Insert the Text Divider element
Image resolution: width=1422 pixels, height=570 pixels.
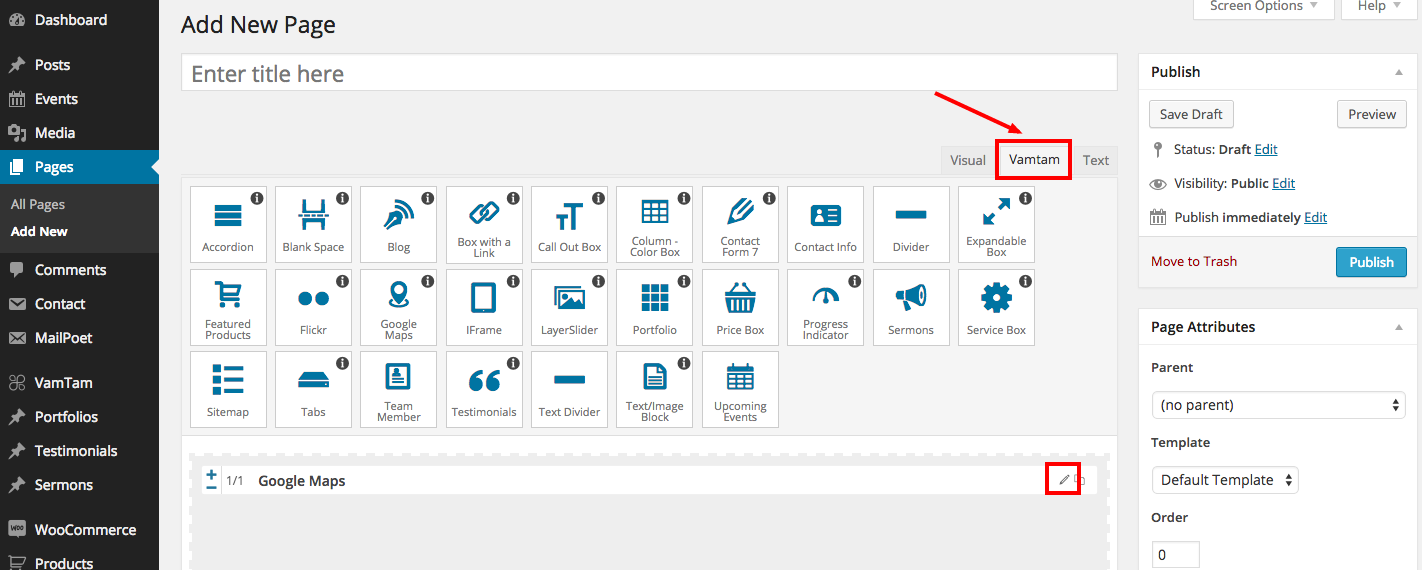(569, 389)
